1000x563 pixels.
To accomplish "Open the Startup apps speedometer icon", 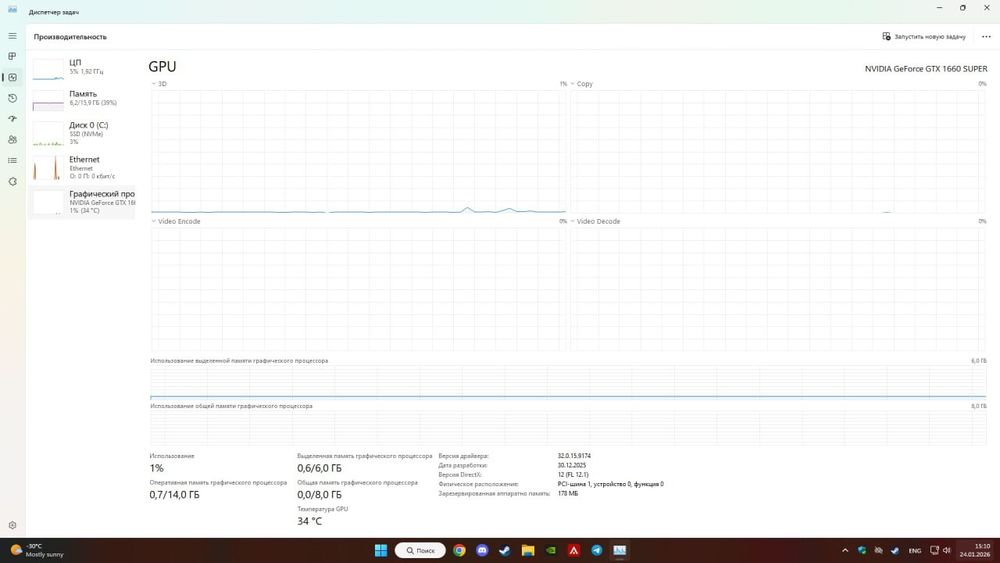I will coord(12,119).
